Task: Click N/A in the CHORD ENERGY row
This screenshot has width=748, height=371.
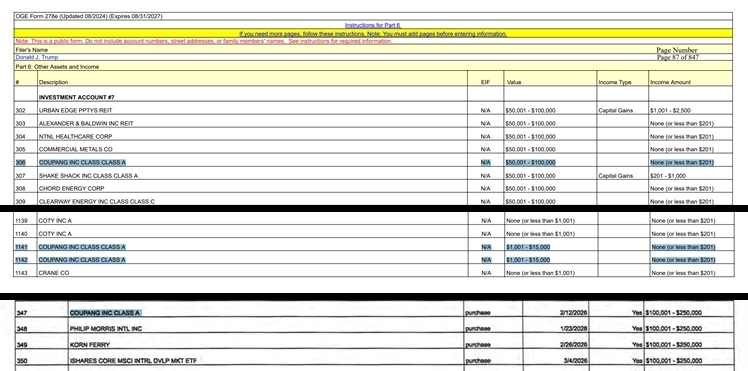Action: (x=486, y=188)
